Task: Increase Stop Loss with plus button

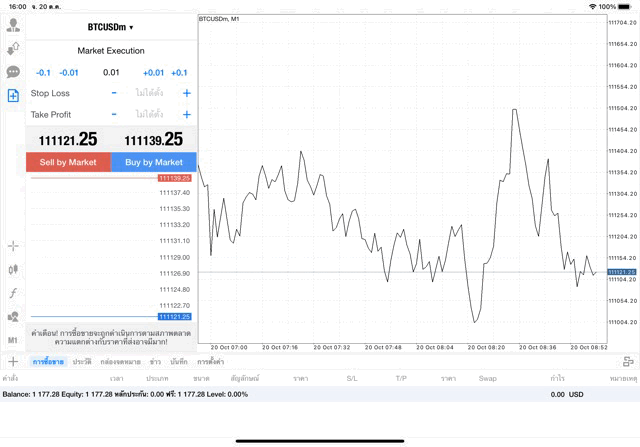Action: 187,93
